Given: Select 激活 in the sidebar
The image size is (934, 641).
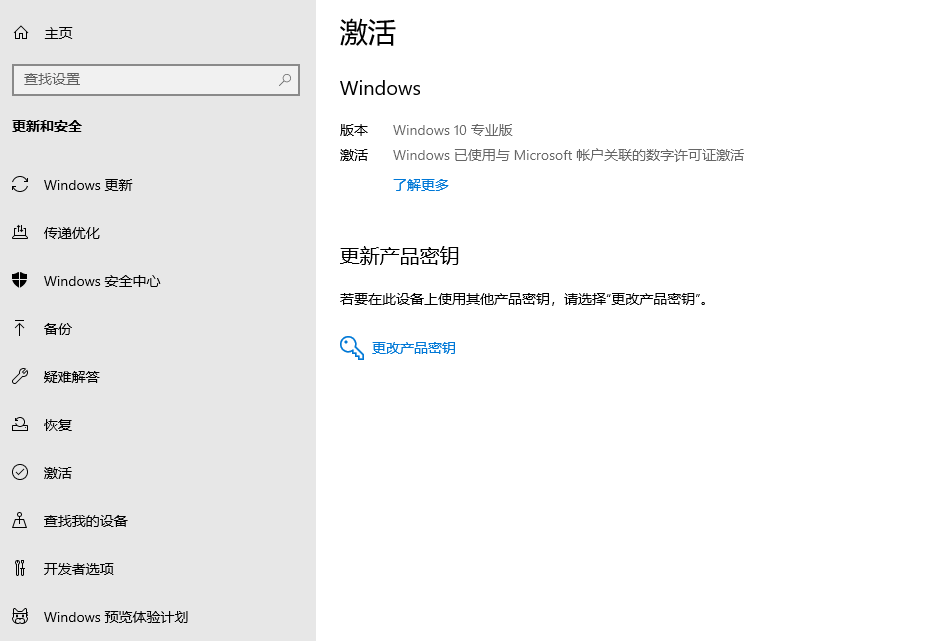Looking at the screenshot, I should tap(58, 473).
